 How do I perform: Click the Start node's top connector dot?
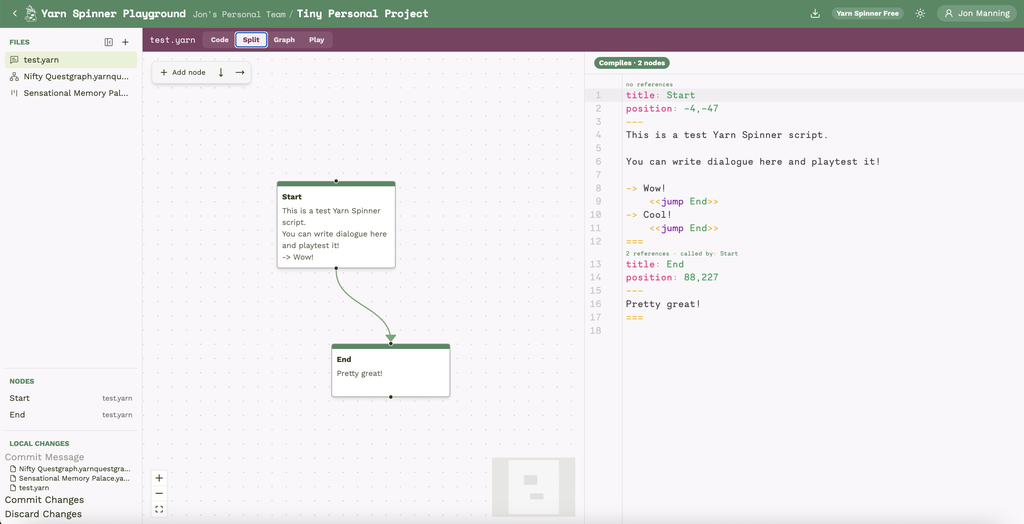(336, 181)
